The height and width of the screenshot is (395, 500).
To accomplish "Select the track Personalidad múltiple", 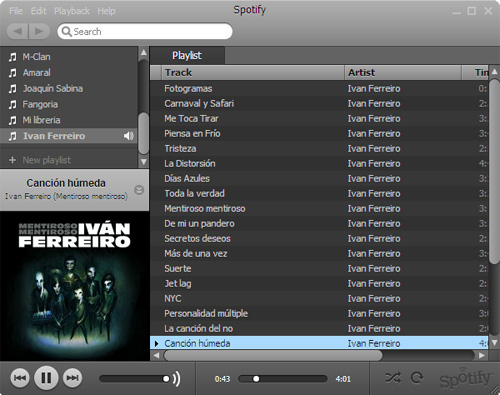I will point(319,314).
